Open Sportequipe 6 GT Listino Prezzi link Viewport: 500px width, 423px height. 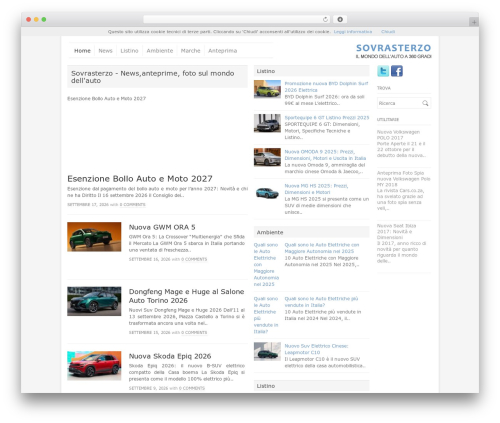[327, 118]
